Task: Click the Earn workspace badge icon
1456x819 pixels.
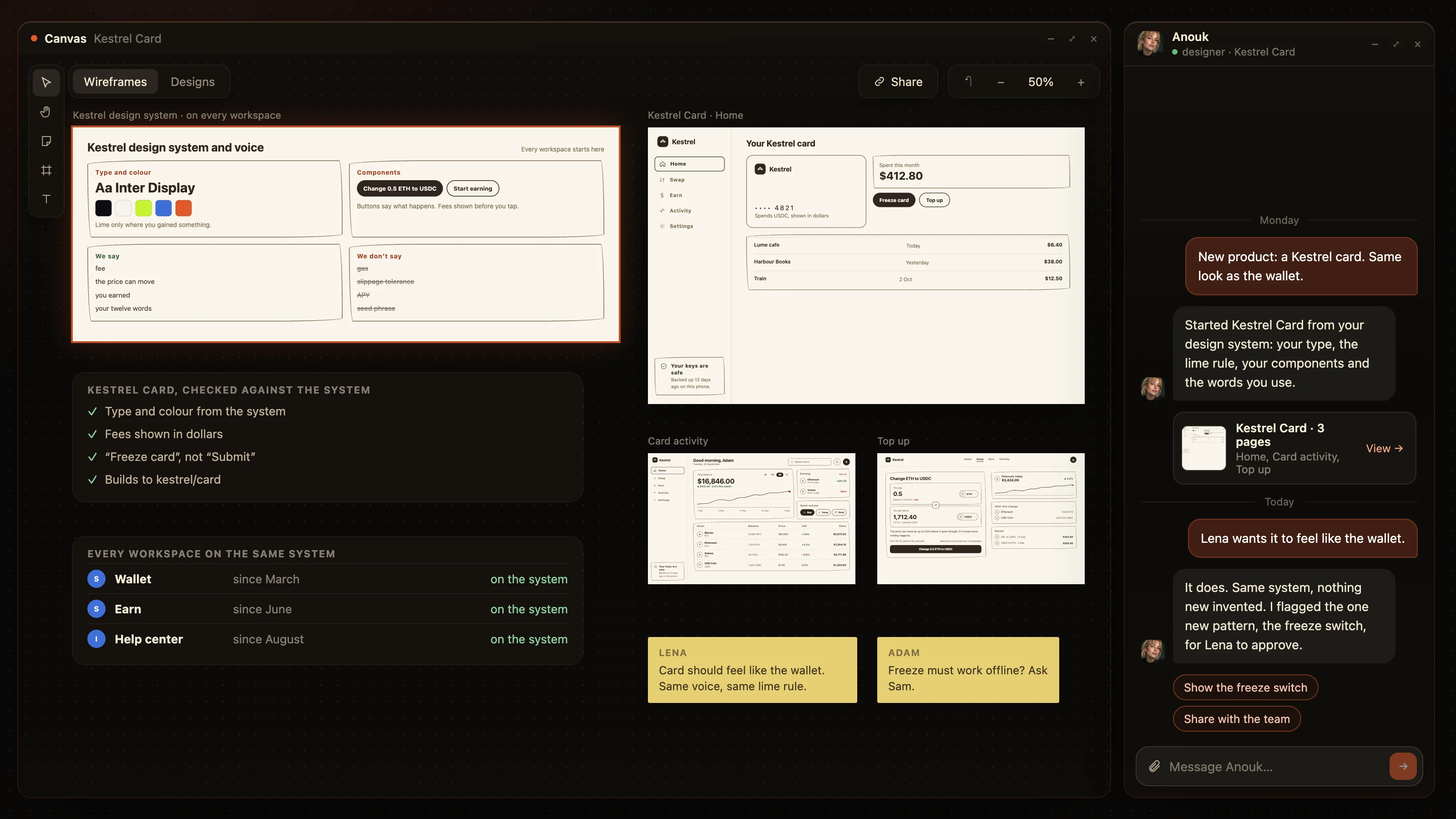Action: click(96, 609)
